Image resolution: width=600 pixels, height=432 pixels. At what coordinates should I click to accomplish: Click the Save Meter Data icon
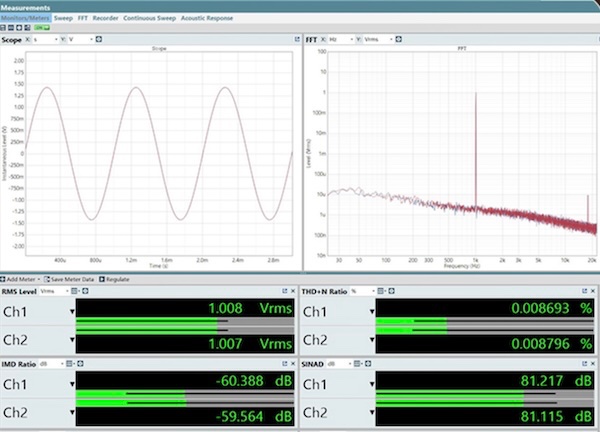[x=47, y=279]
